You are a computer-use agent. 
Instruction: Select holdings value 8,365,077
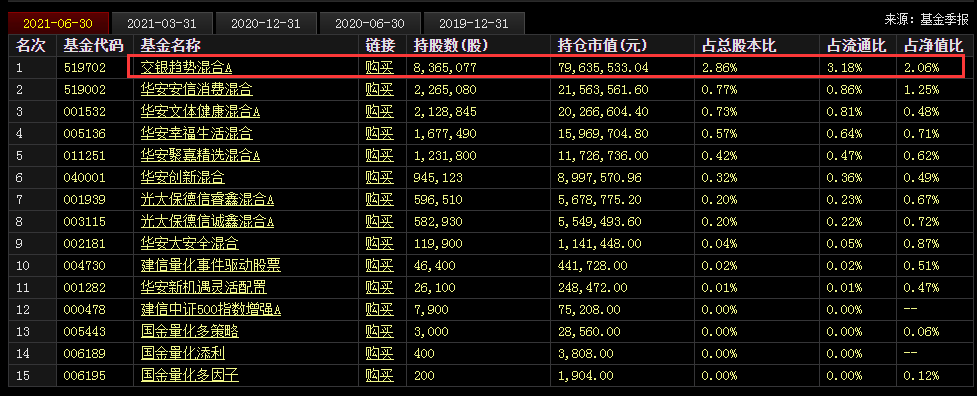(444, 68)
